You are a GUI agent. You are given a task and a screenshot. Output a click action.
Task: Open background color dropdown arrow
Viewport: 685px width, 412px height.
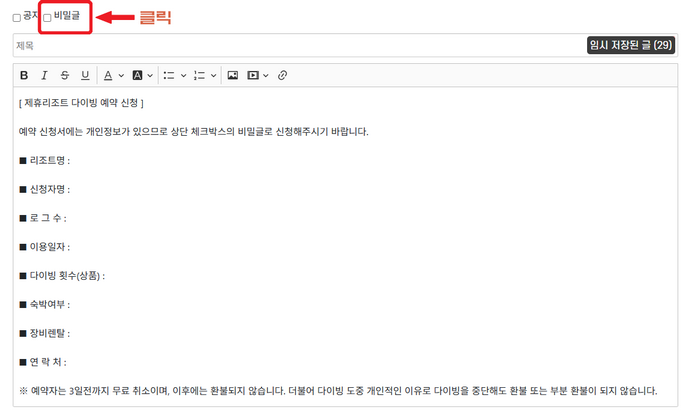point(150,76)
